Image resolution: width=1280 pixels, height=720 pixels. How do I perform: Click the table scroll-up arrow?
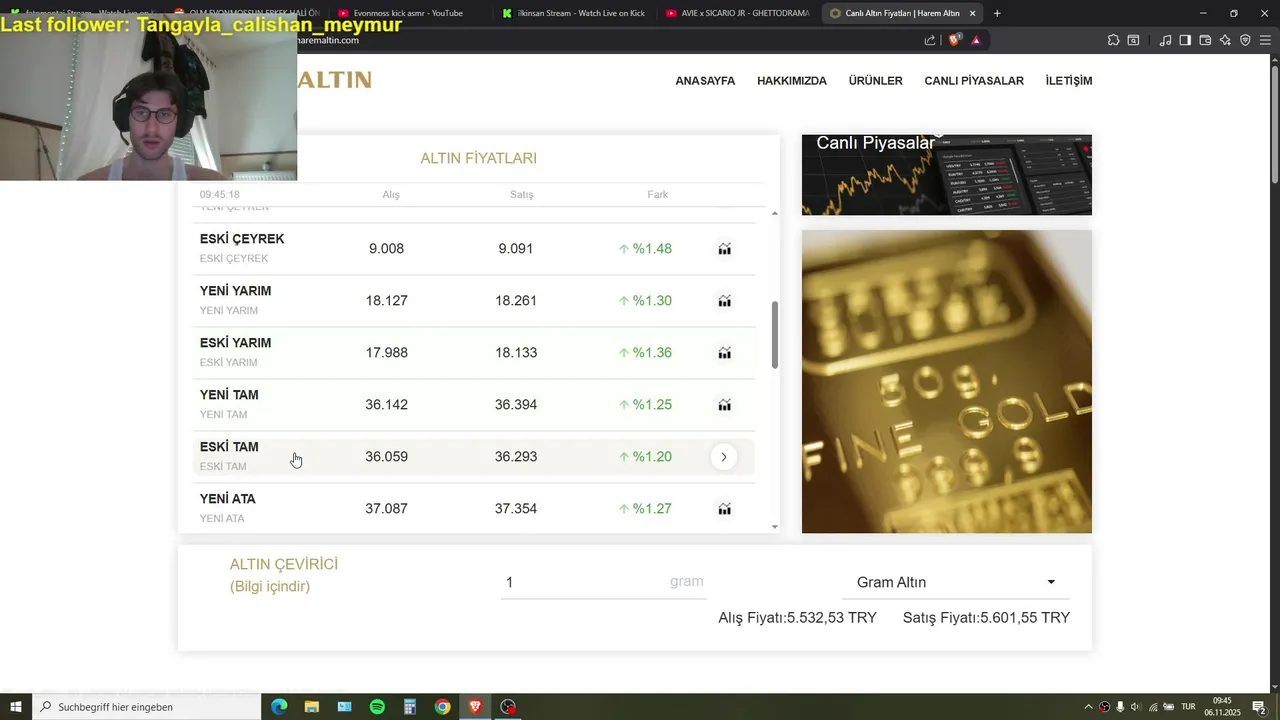tap(775, 213)
